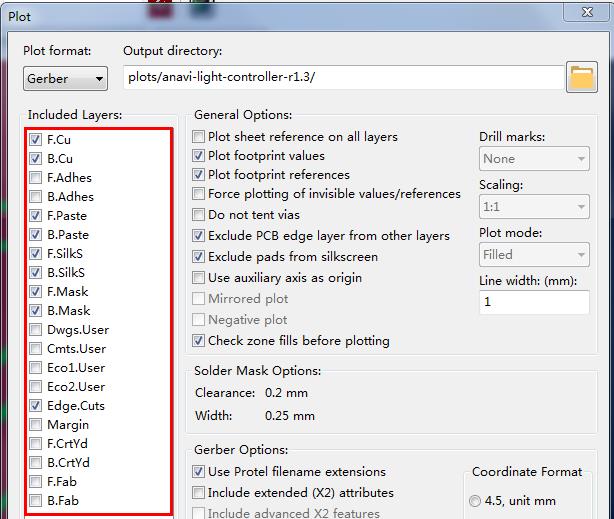Enable the F.Adhes layer checkbox
Viewport: 614px width, 519px height.
point(35,177)
